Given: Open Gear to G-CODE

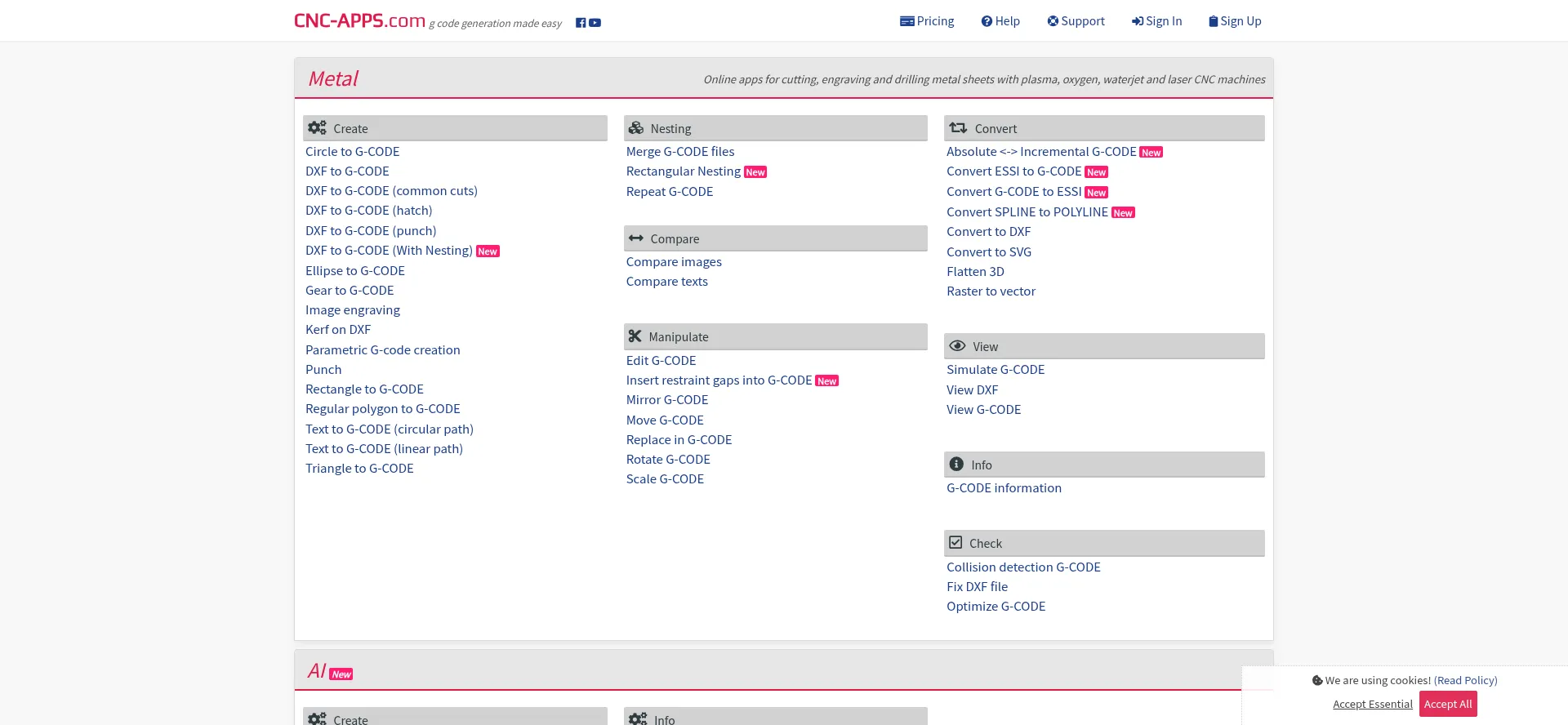Looking at the screenshot, I should (350, 290).
